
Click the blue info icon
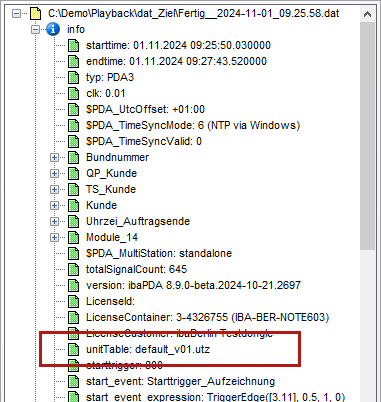(53, 29)
